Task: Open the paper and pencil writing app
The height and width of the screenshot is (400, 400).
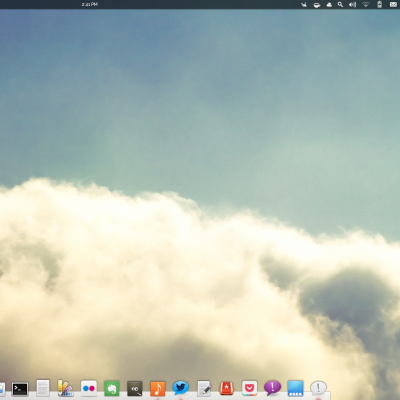Action: point(204,389)
